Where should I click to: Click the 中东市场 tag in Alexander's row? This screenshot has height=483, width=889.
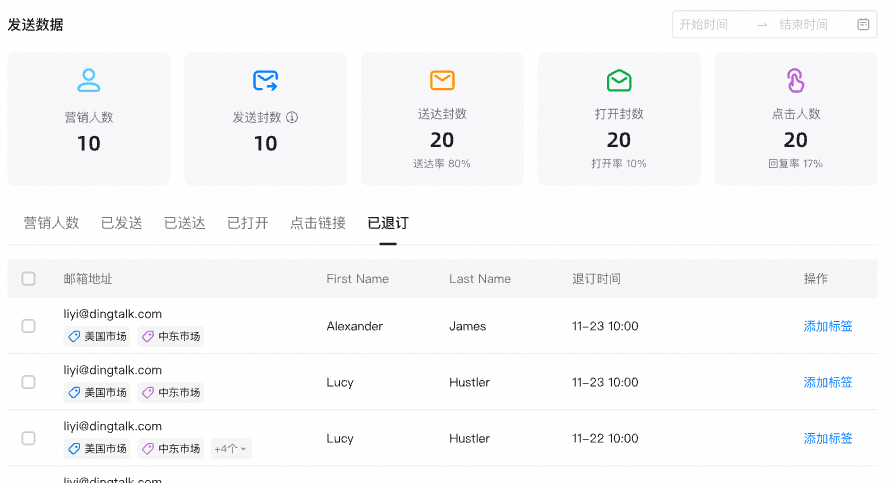pyautogui.click(x=171, y=336)
